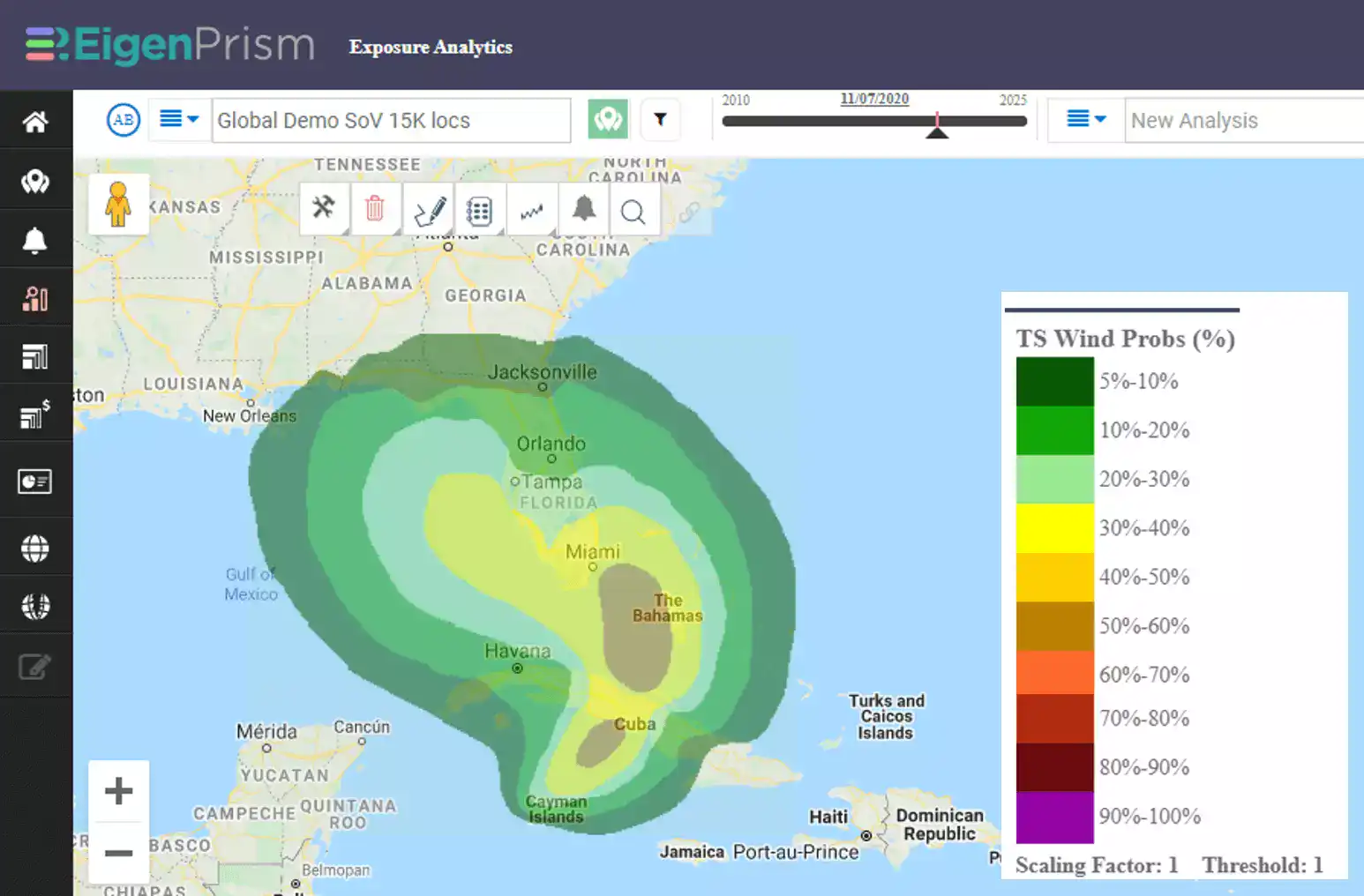Open the line chart icon on map toolbar
The image size is (1364, 896).
(x=532, y=211)
